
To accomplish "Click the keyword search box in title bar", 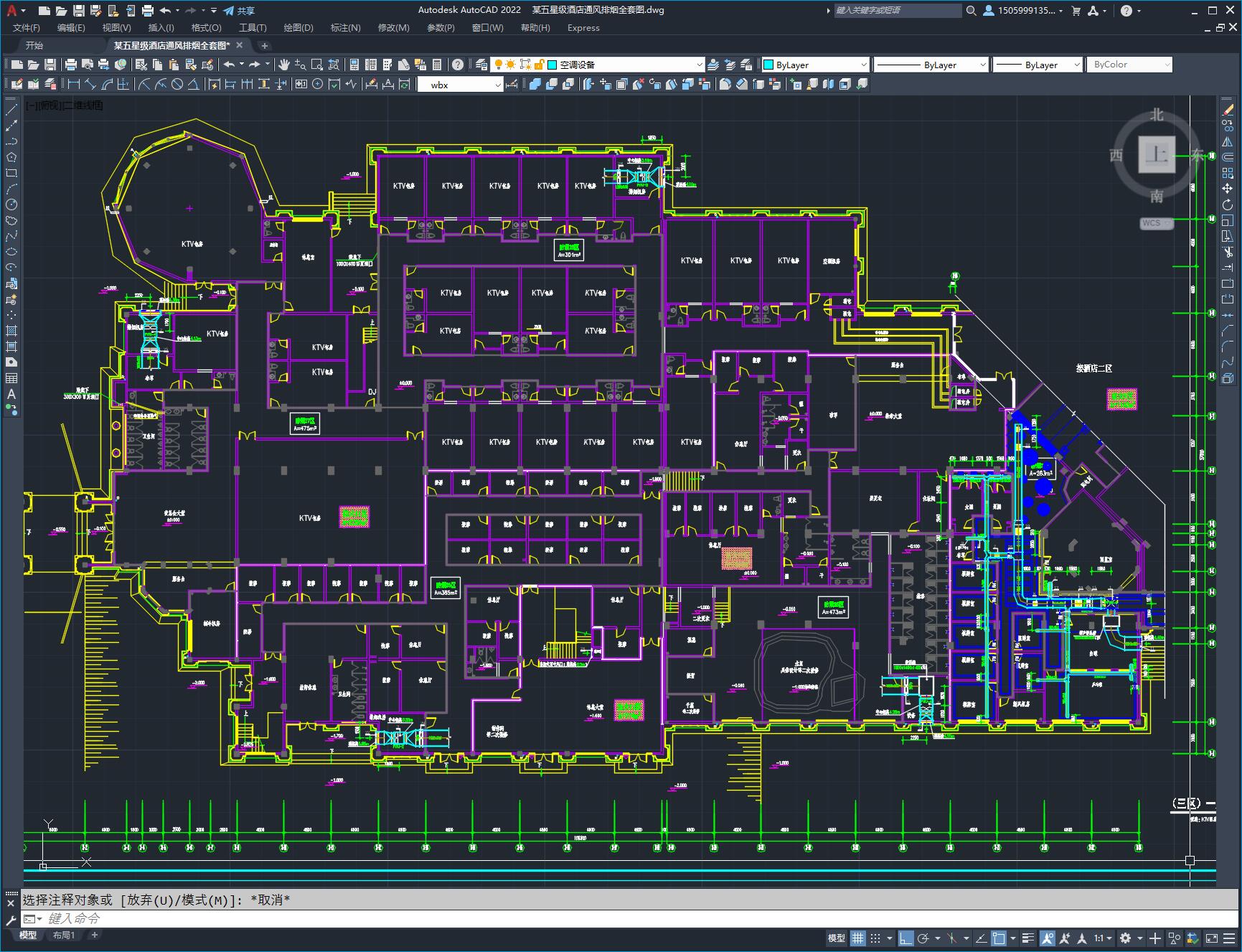I will [x=898, y=11].
